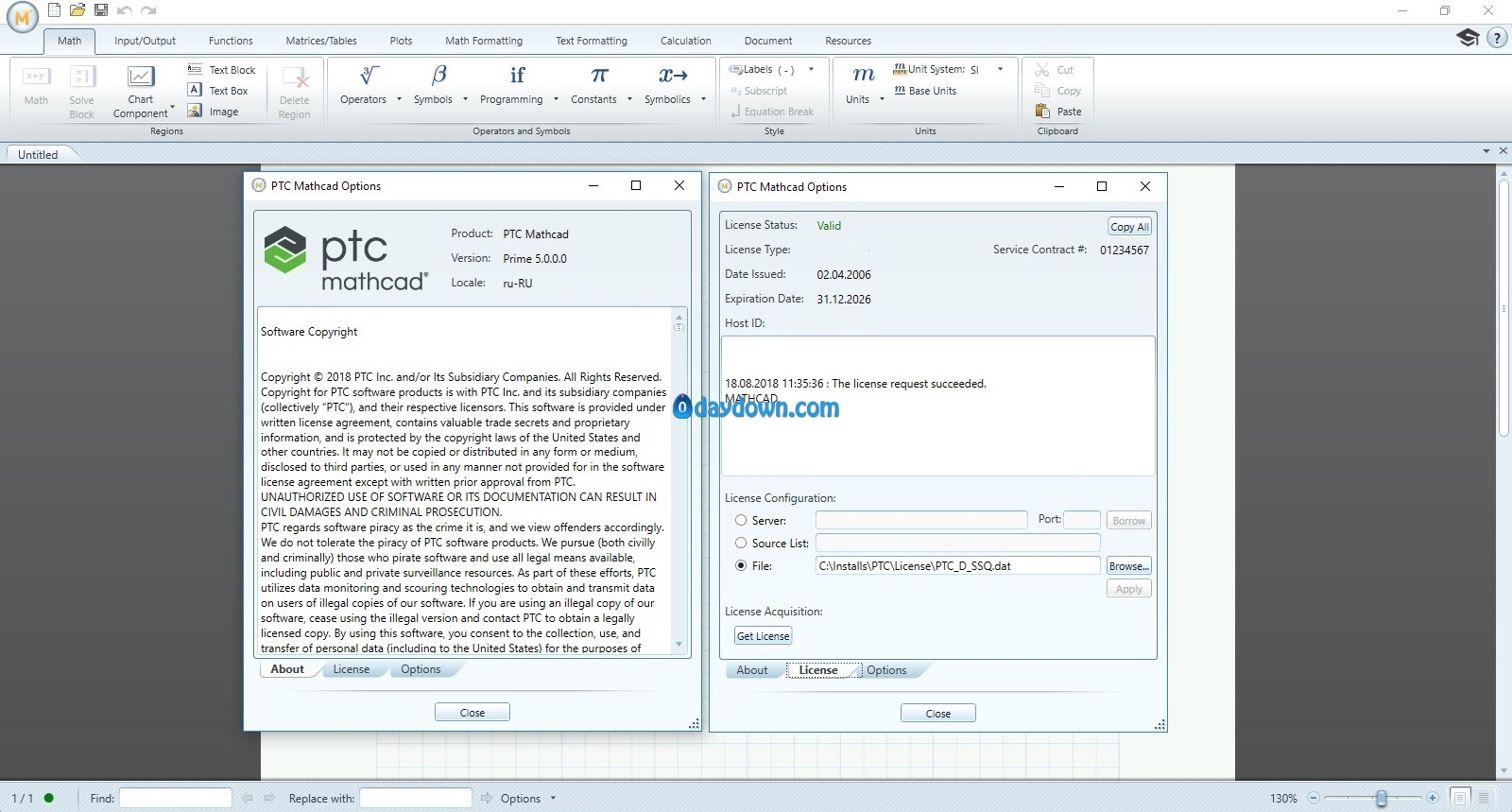The height and width of the screenshot is (812, 1512).
Task: Open the Programming operators gallery
Action: pos(518,85)
